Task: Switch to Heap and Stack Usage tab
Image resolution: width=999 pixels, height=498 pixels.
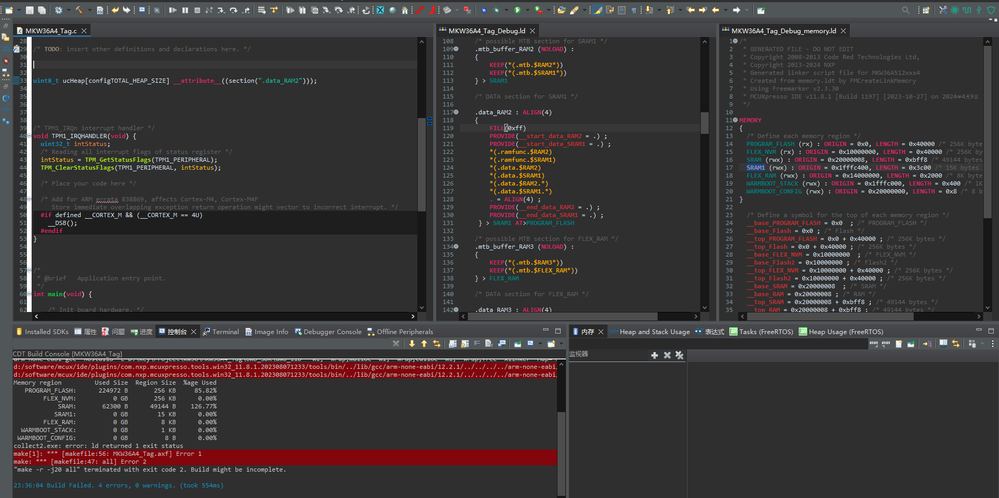Action: (x=654, y=331)
